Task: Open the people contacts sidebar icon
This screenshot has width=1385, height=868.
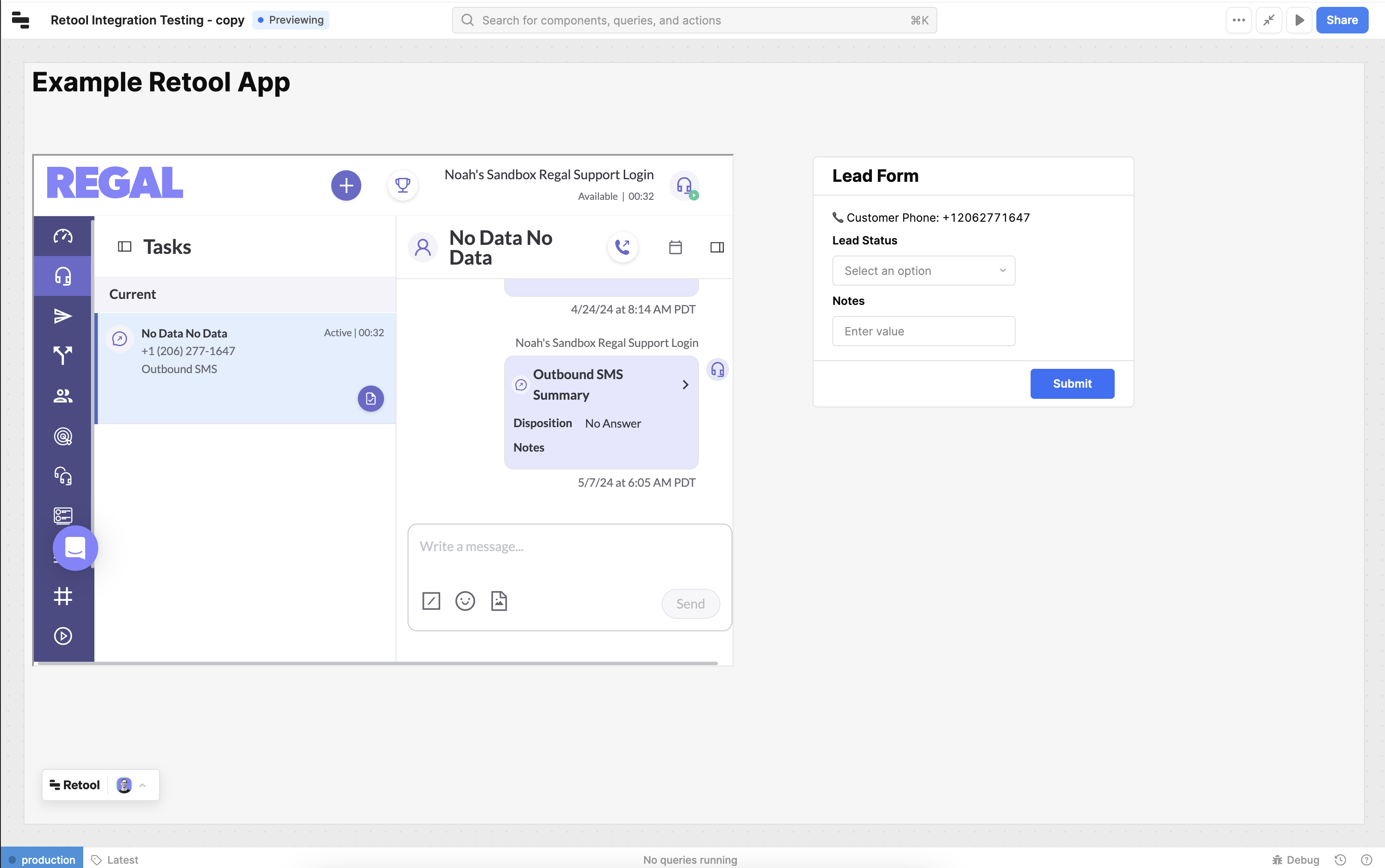Action: (63, 396)
